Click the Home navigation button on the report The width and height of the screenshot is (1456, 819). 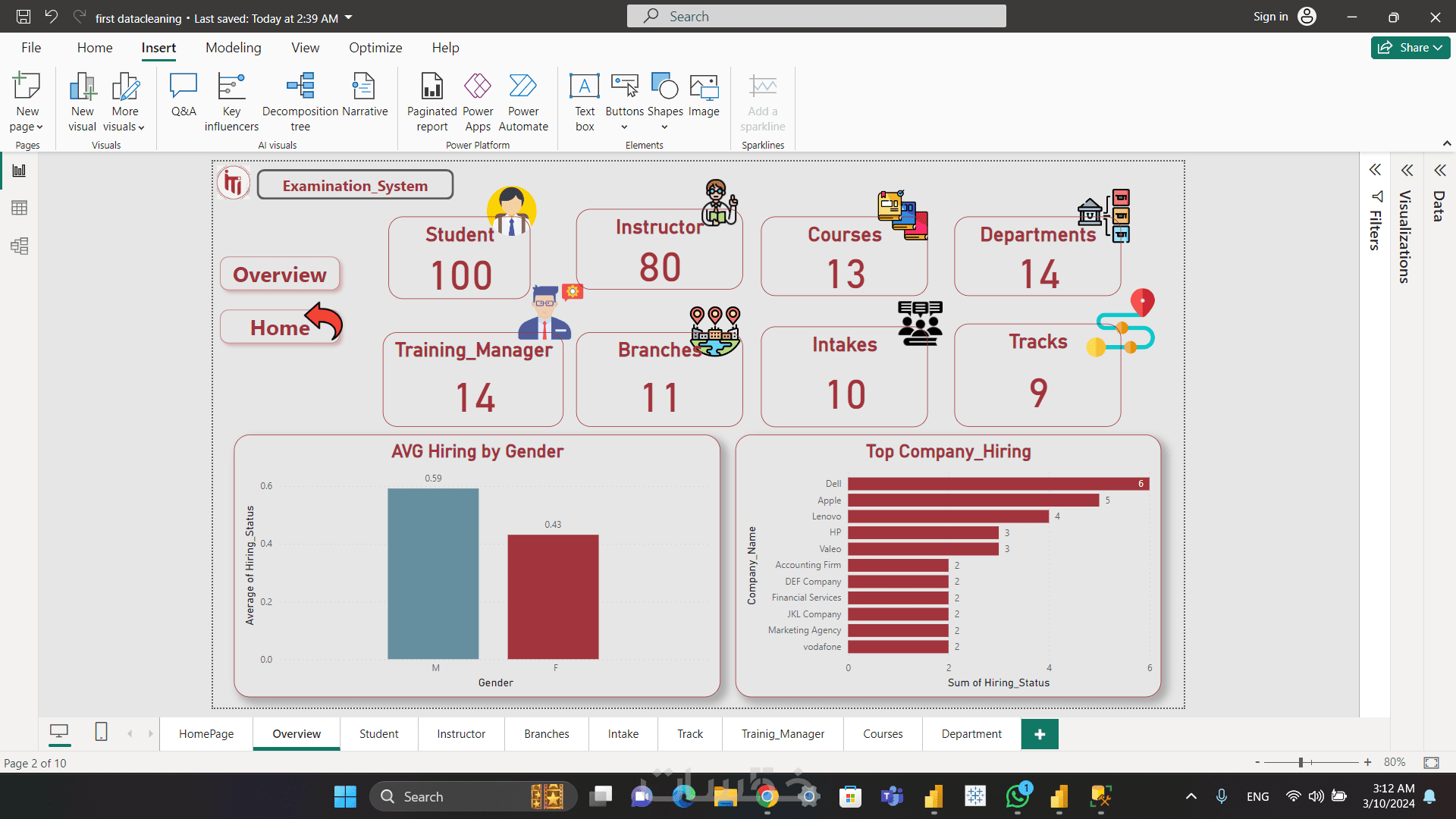281,328
